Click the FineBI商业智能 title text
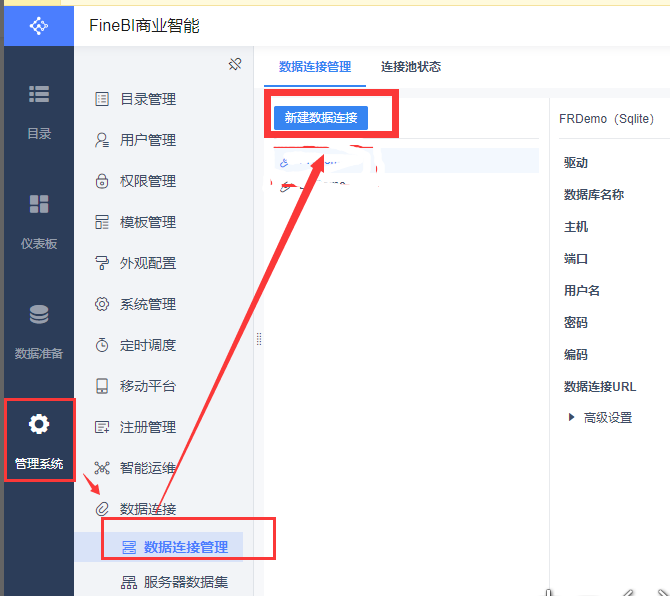This screenshot has height=596, width=670. [x=144, y=26]
